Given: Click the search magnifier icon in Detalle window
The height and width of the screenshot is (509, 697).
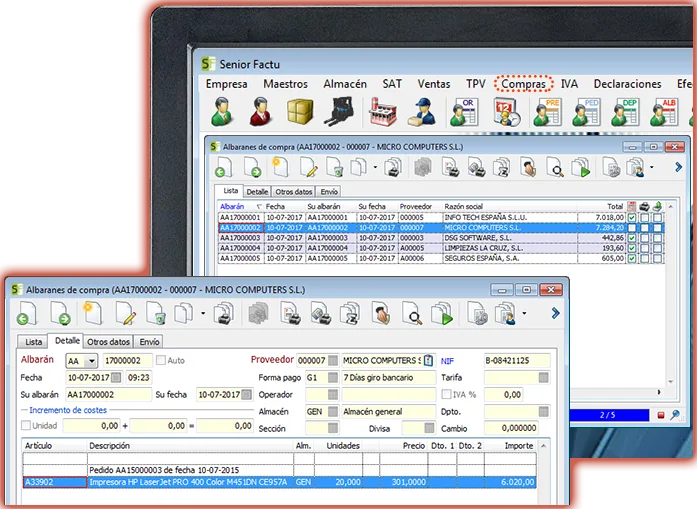Looking at the screenshot, I should click(x=412, y=313).
